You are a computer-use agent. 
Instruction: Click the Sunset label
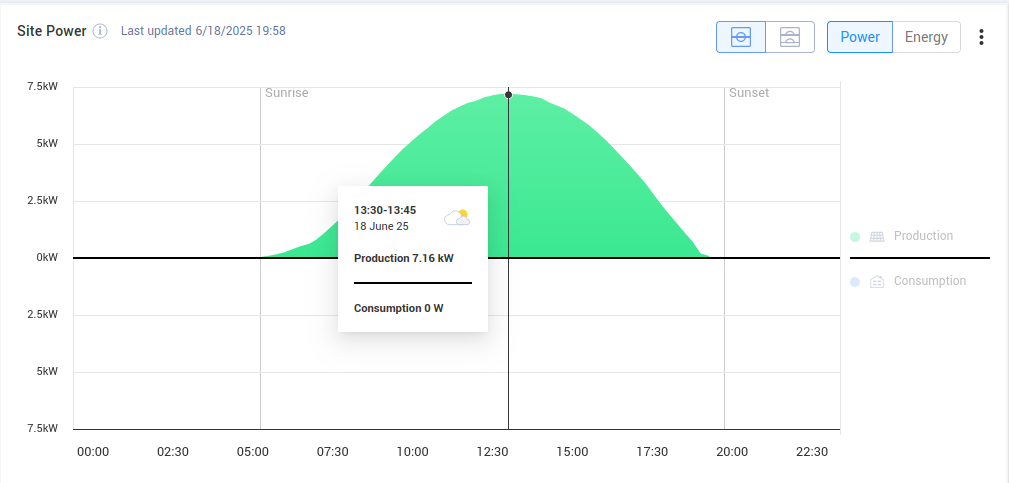[749, 93]
